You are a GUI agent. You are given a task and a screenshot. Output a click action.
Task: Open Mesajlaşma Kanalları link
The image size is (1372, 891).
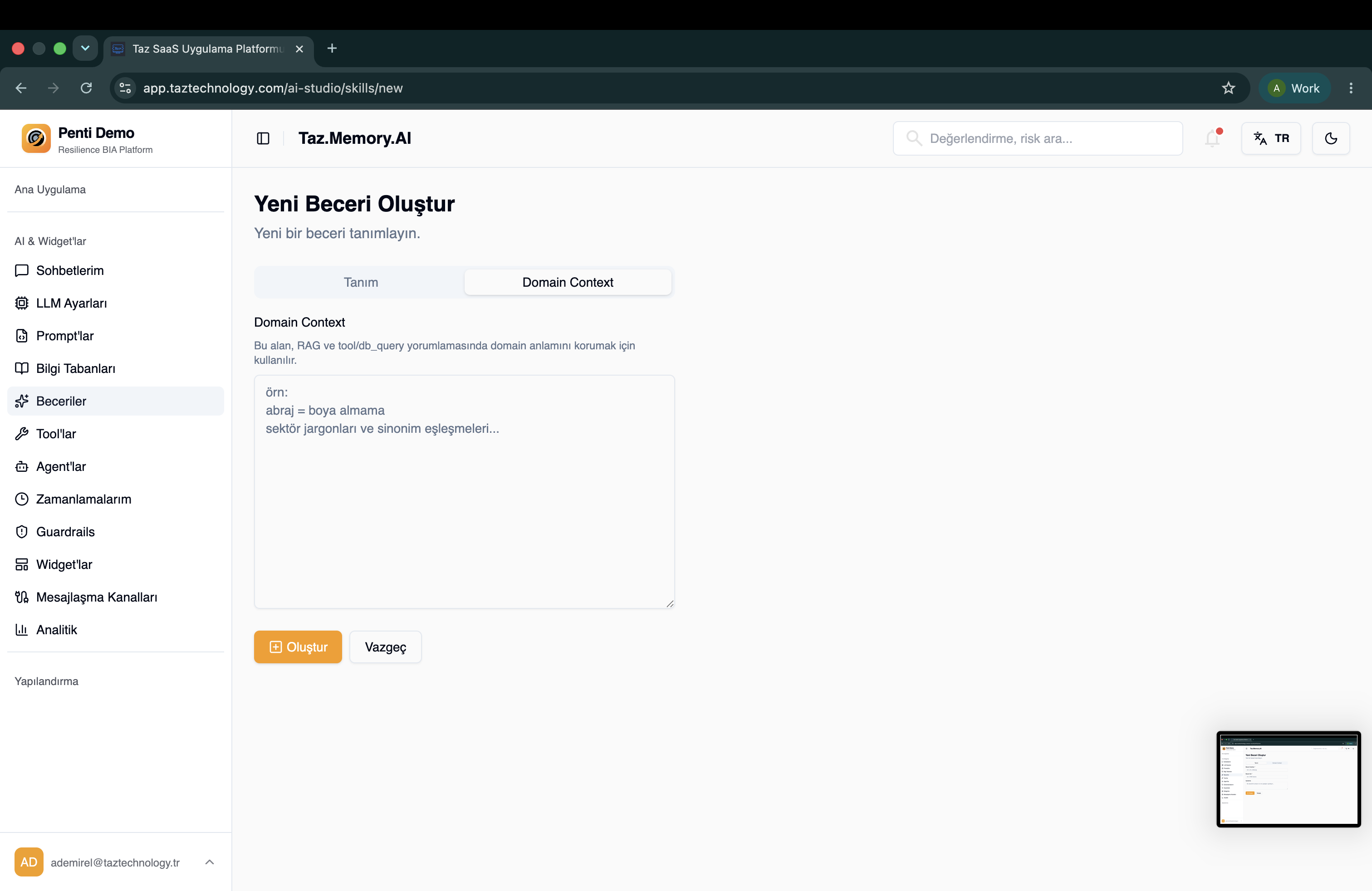pos(115,597)
